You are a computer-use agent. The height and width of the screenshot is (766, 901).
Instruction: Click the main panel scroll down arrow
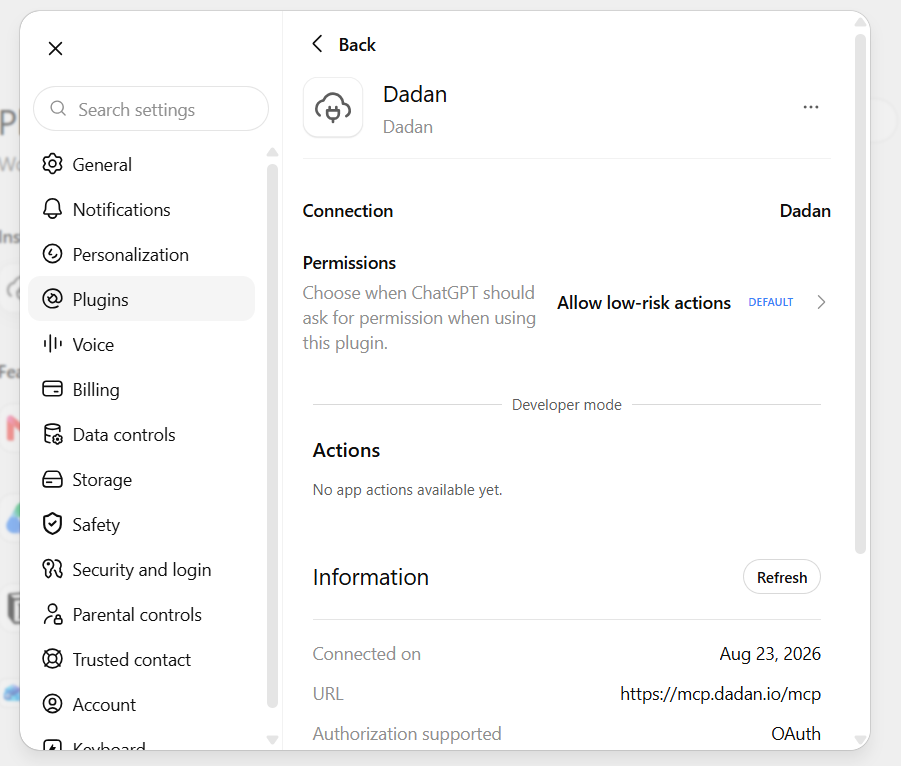coord(860,740)
